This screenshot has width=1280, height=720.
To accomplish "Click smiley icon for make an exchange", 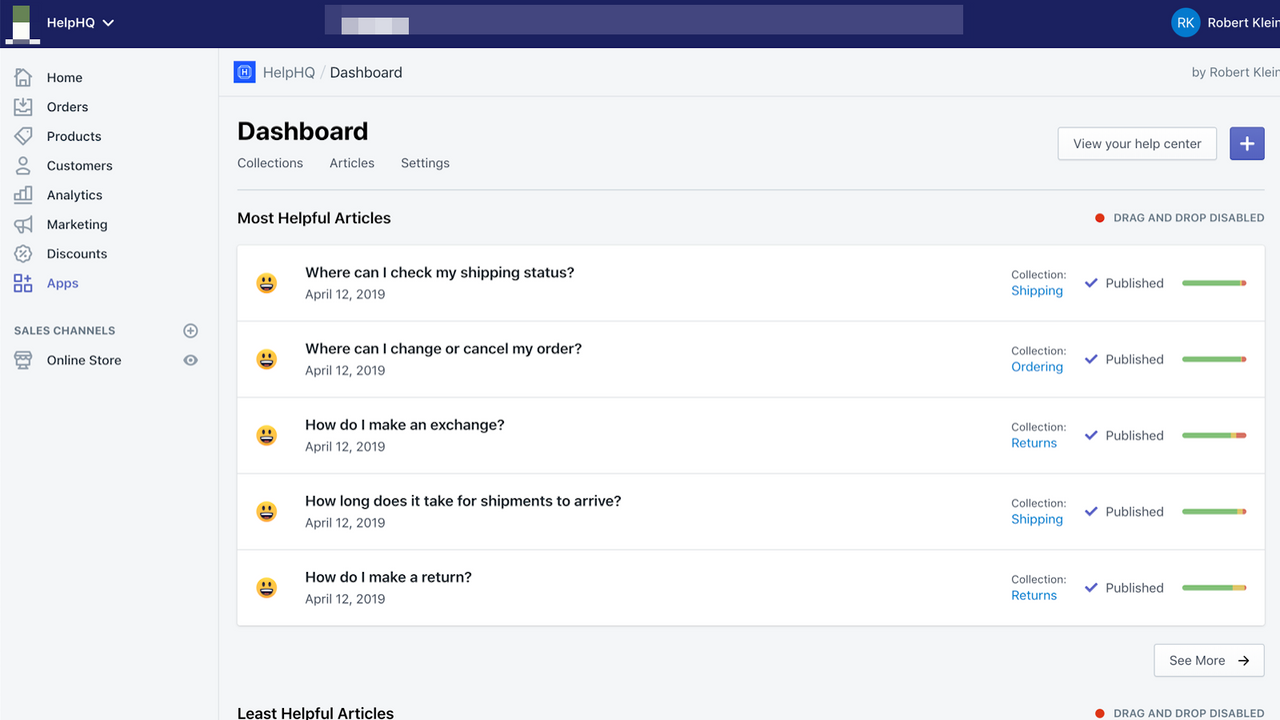I will pos(266,435).
